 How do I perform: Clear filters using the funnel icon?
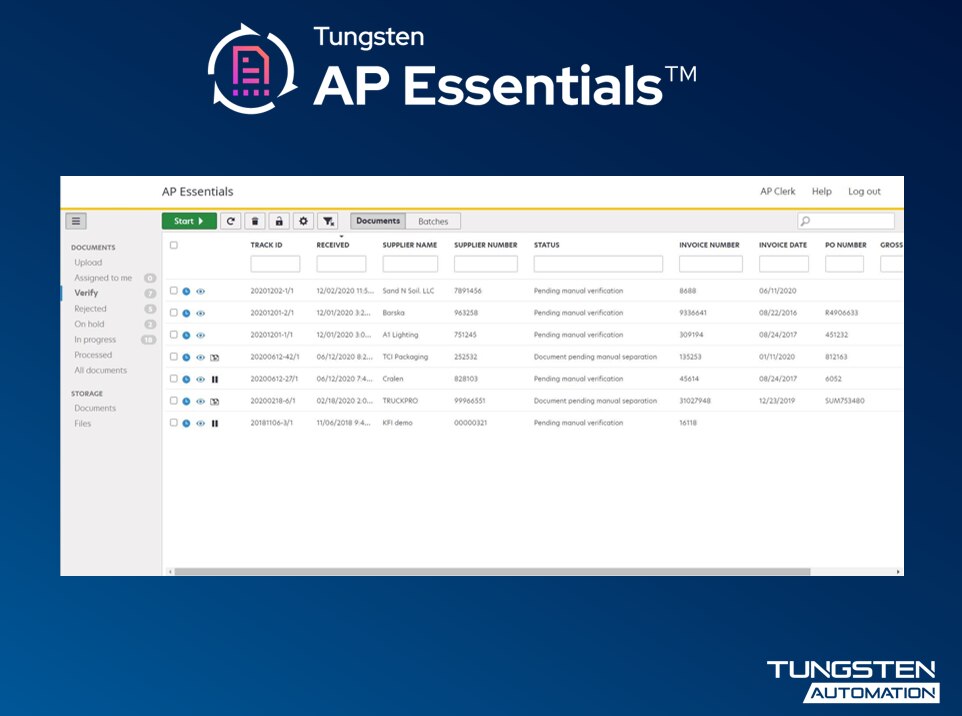[328, 221]
